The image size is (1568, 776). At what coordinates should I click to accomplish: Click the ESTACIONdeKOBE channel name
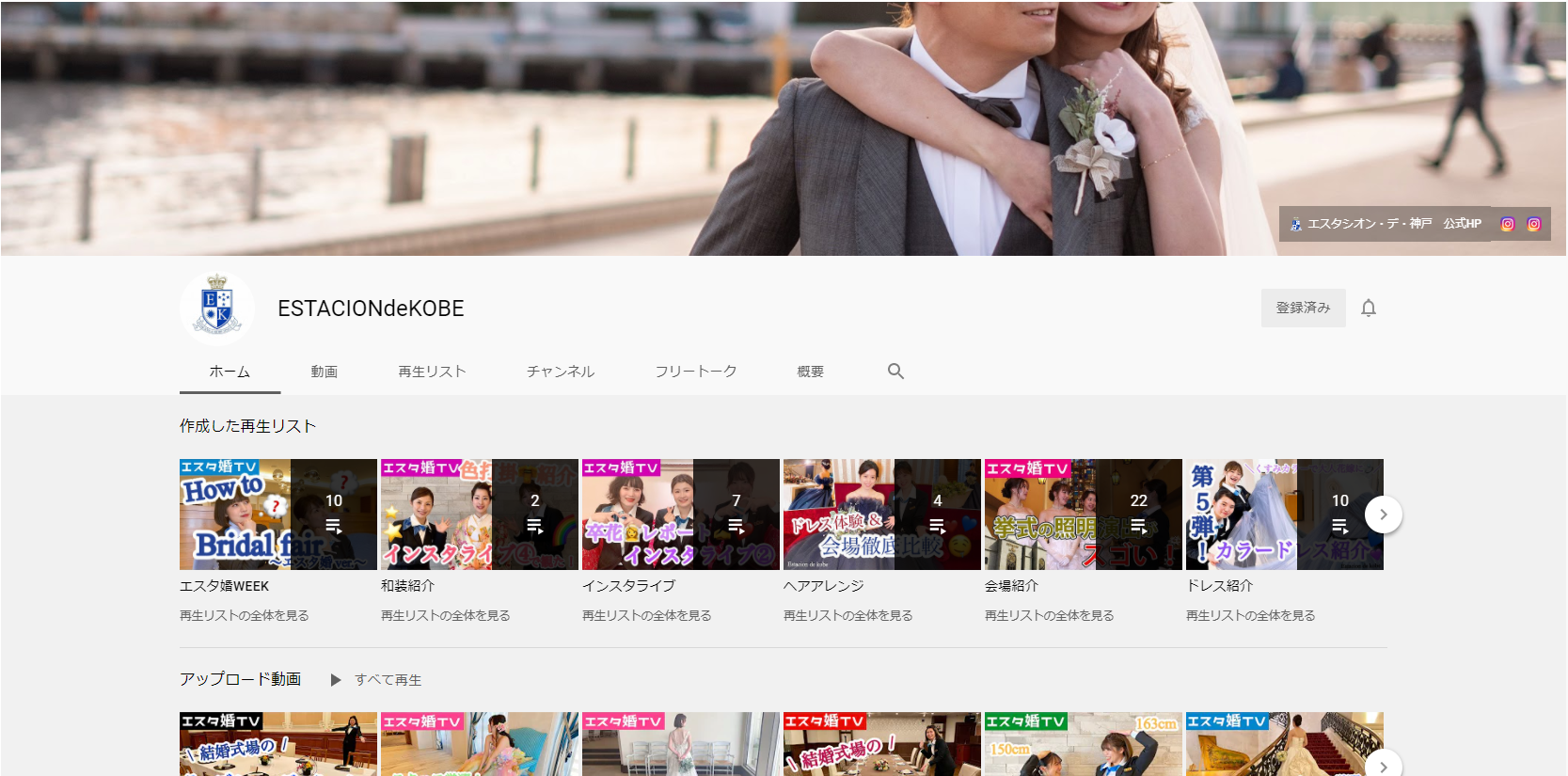pos(371,309)
